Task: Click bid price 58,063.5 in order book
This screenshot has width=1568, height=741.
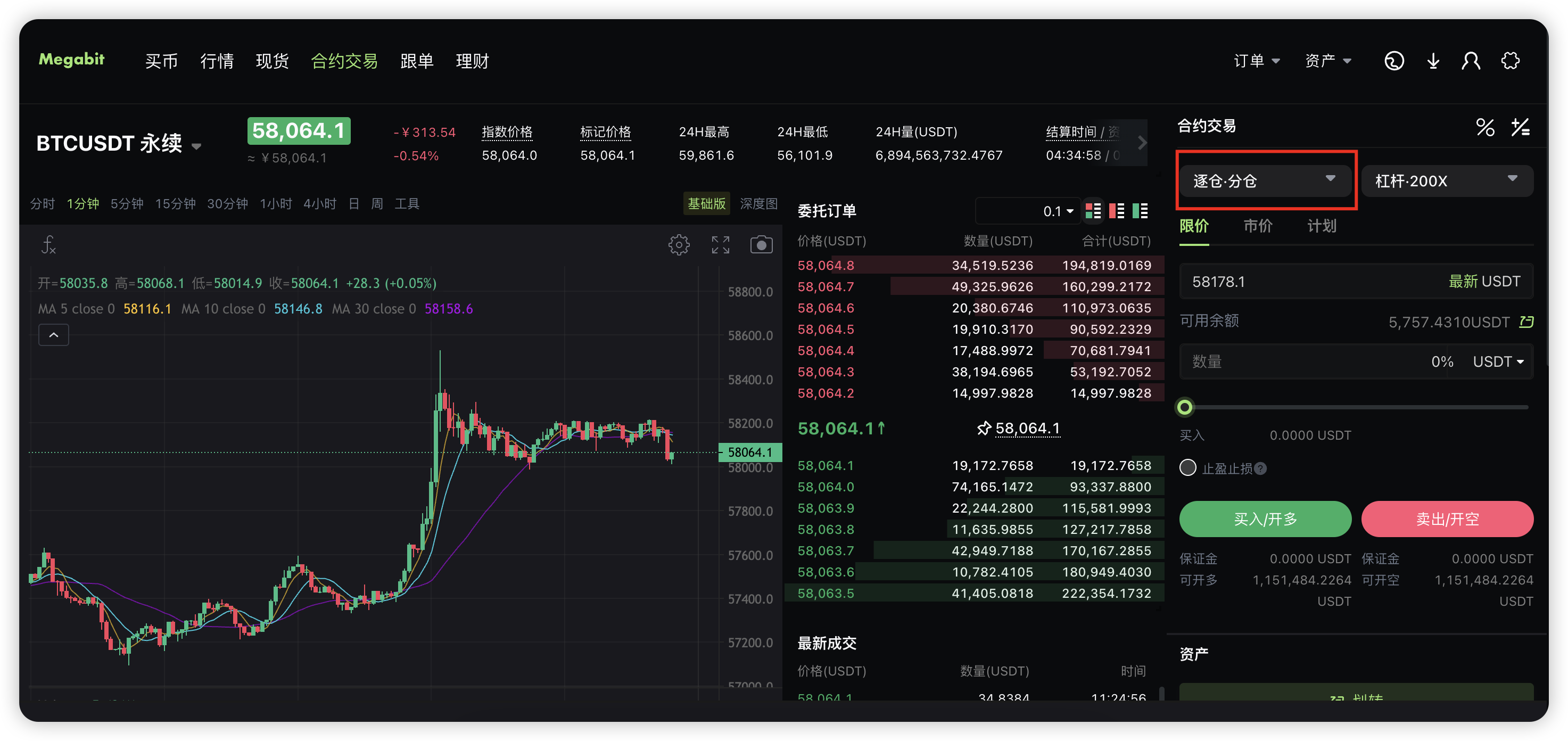Action: [826, 593]
